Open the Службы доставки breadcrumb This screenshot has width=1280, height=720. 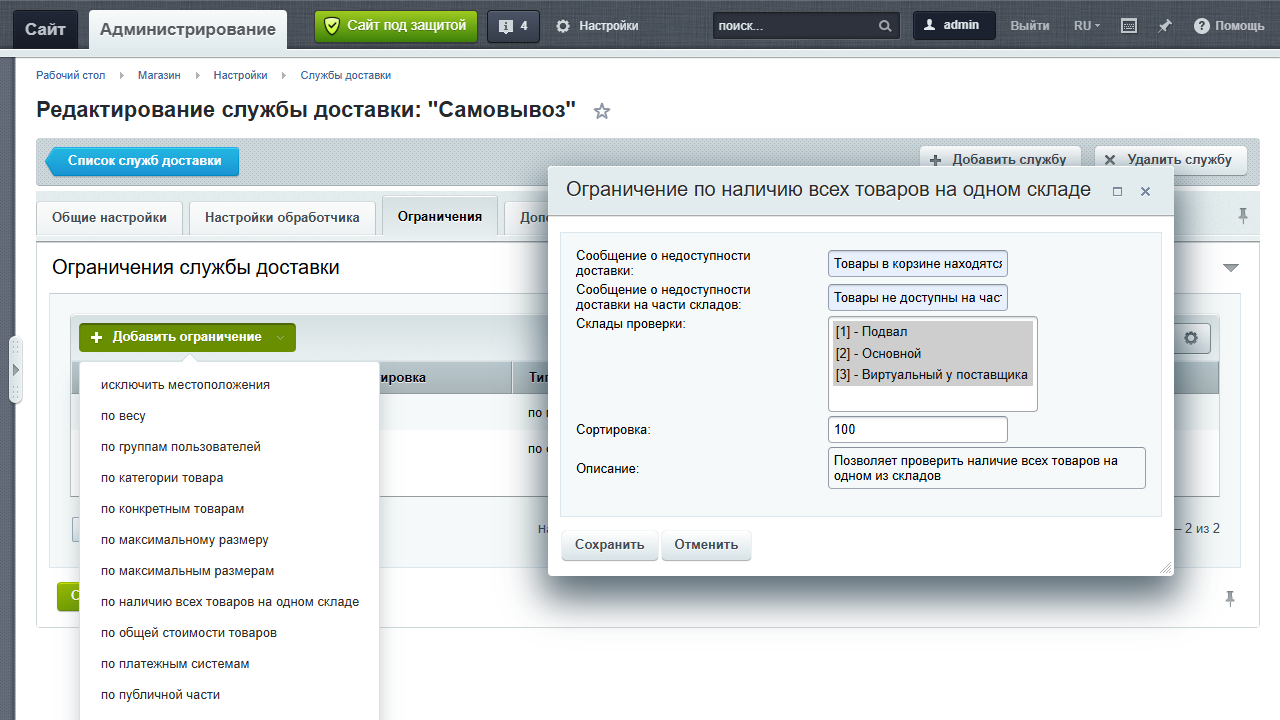point(346,75)
